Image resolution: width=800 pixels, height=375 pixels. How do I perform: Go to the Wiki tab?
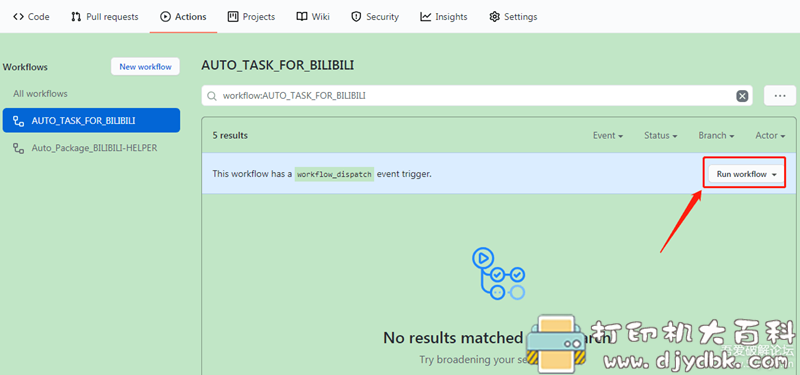click(313, 17)
